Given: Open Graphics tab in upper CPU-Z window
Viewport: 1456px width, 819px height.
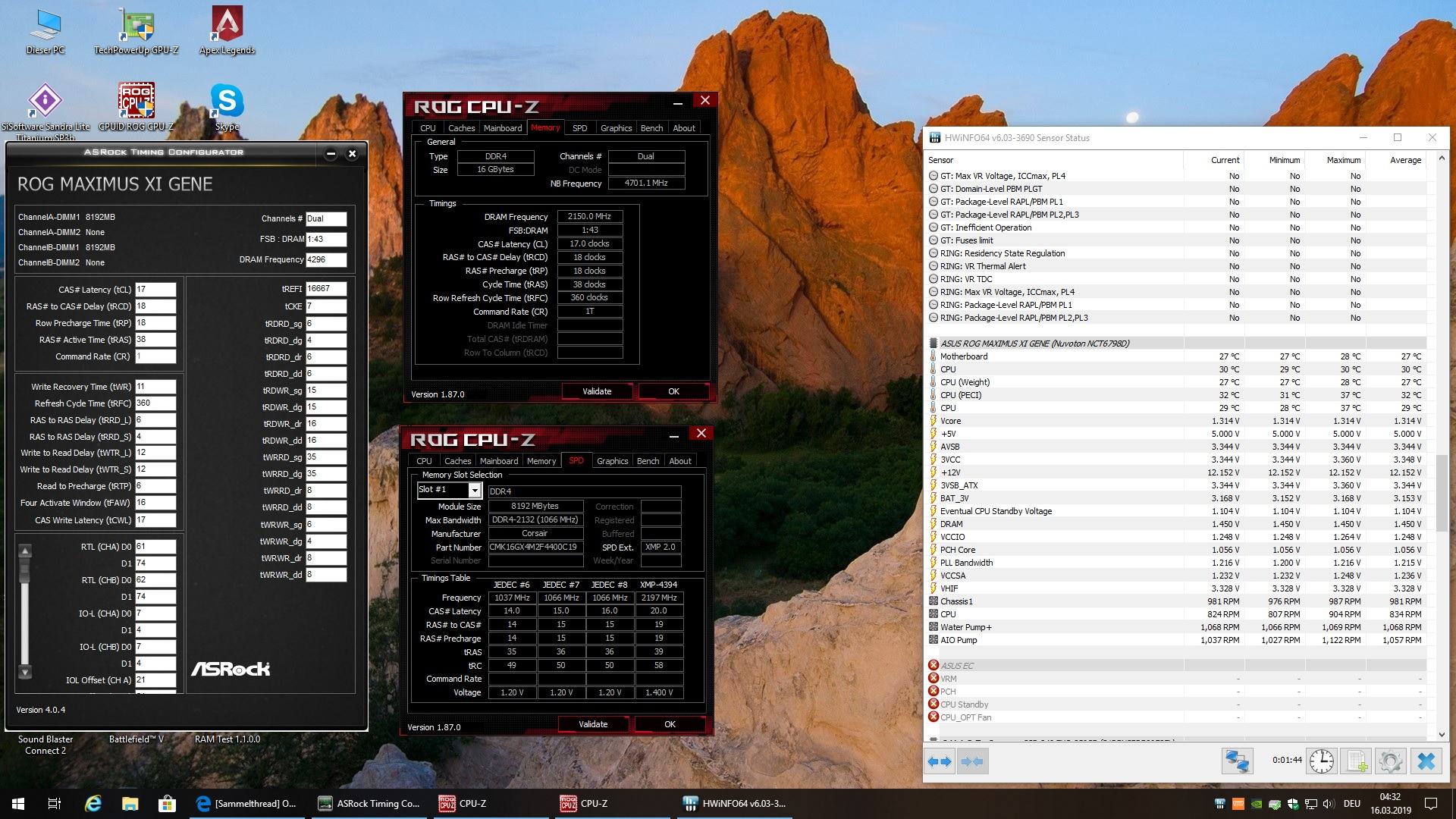Looking at the screenshot, I should pyautogui.click(x=616, y=128).
